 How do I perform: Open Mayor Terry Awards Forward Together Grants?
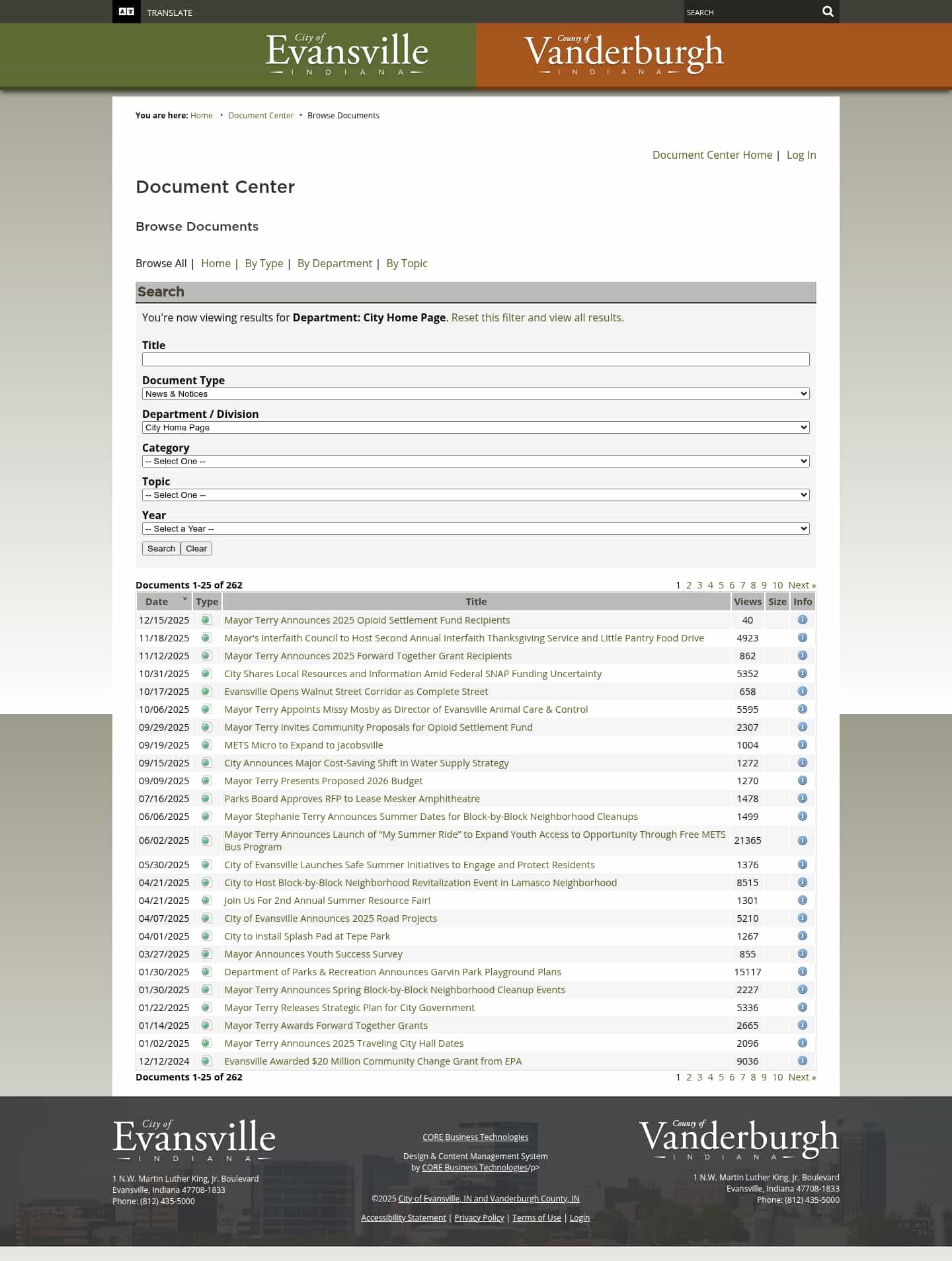(326, 1026)
